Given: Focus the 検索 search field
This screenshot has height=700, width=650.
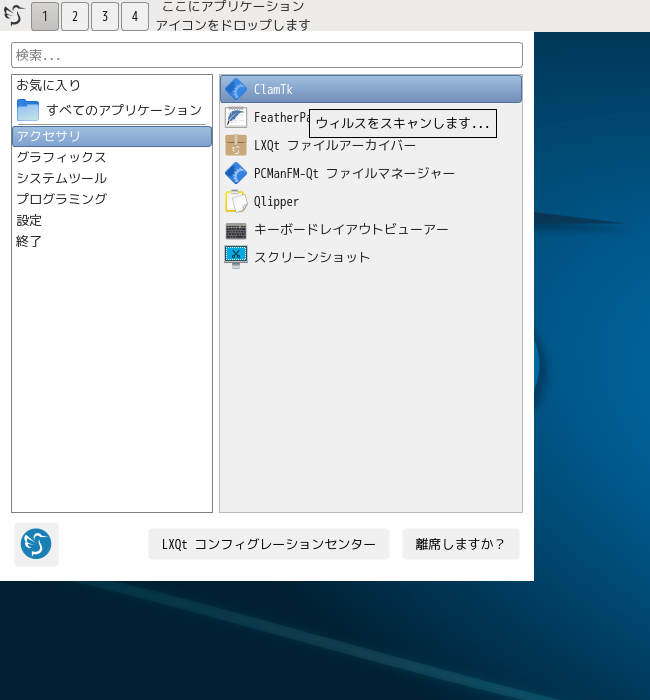Looking at the screenshot, I should (267, 55).
